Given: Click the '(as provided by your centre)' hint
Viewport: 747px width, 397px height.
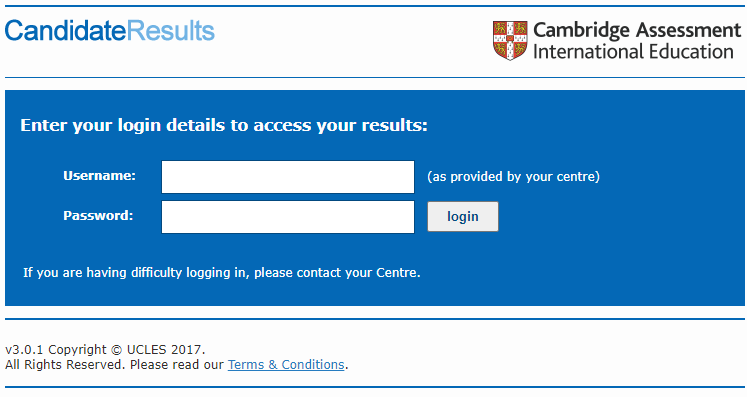Looking at the screenshot, I should [514, 177].
